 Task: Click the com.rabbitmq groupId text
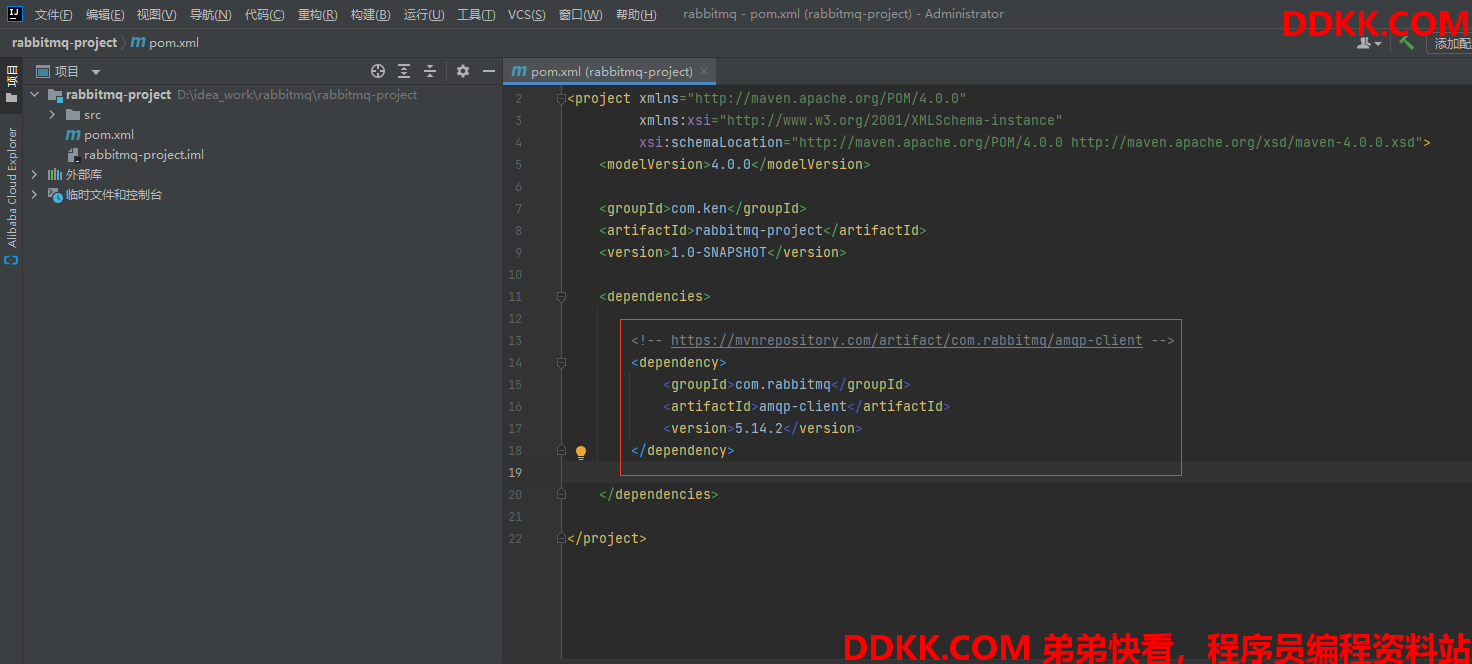[x=783, y=384]
